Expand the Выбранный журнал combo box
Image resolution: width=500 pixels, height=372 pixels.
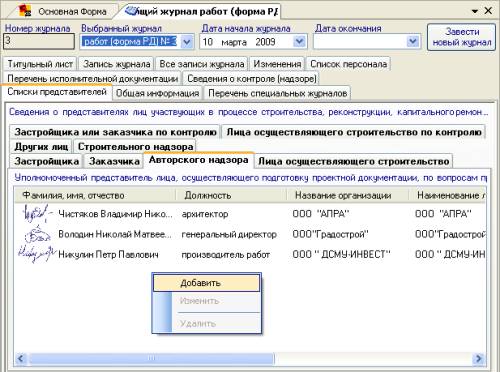187,42
